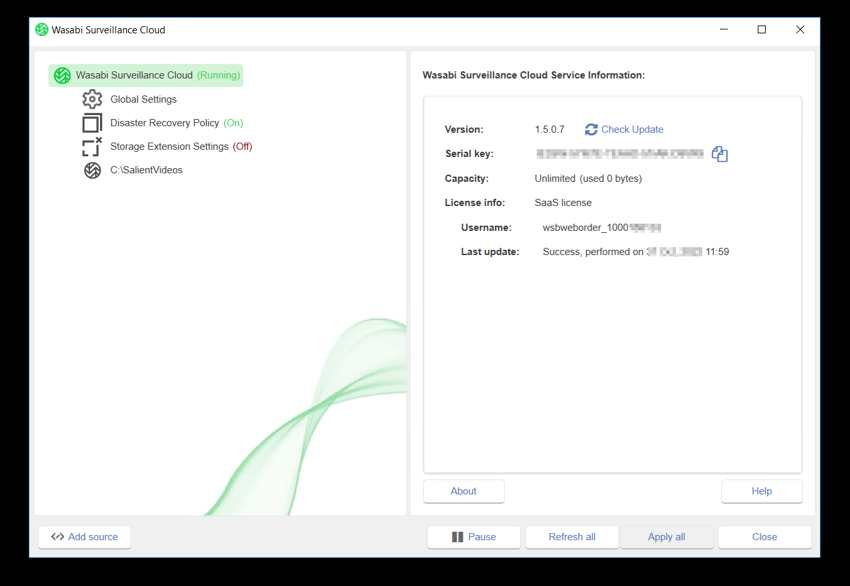Viewport: 850px width, 586px height.
Task: Click the blurred serial key value
Action: [620, 154]
